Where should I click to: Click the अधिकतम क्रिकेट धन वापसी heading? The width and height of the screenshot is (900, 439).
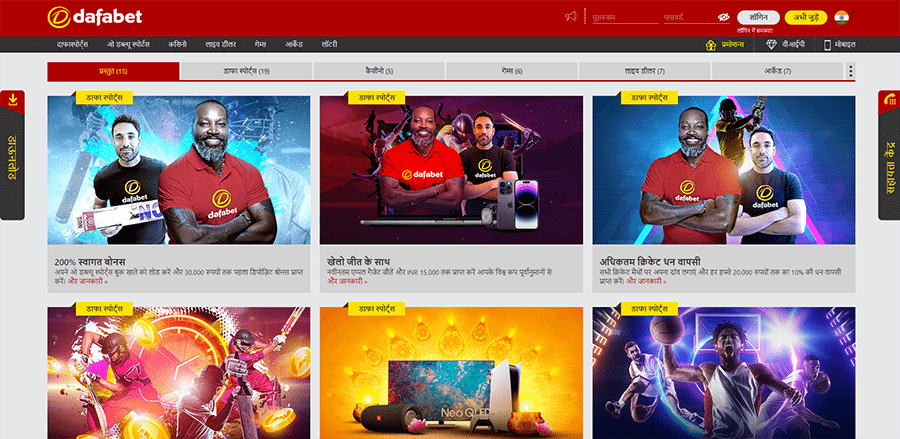[650, 262]
